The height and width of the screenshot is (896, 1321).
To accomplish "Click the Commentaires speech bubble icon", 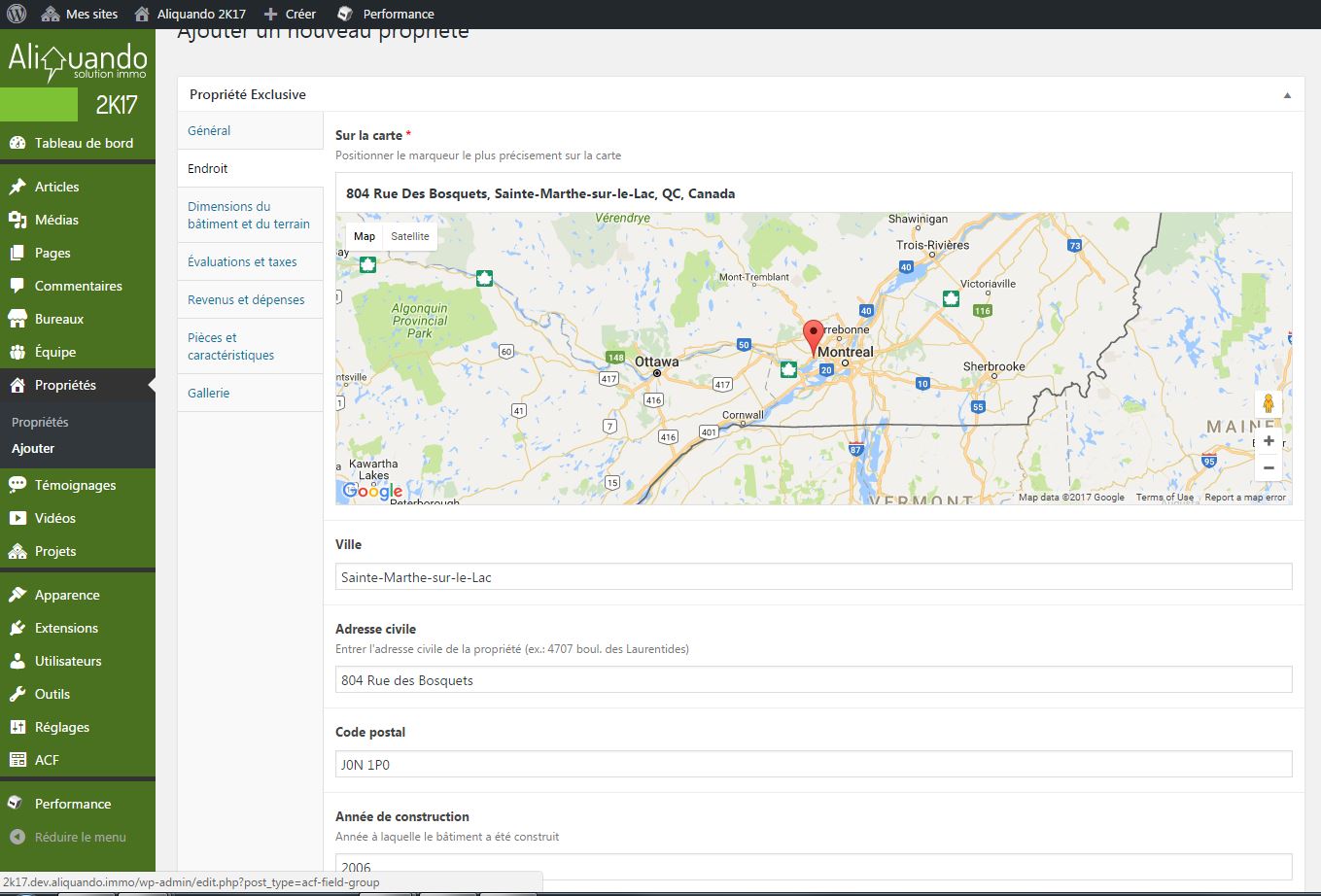I will click(17, 286).
